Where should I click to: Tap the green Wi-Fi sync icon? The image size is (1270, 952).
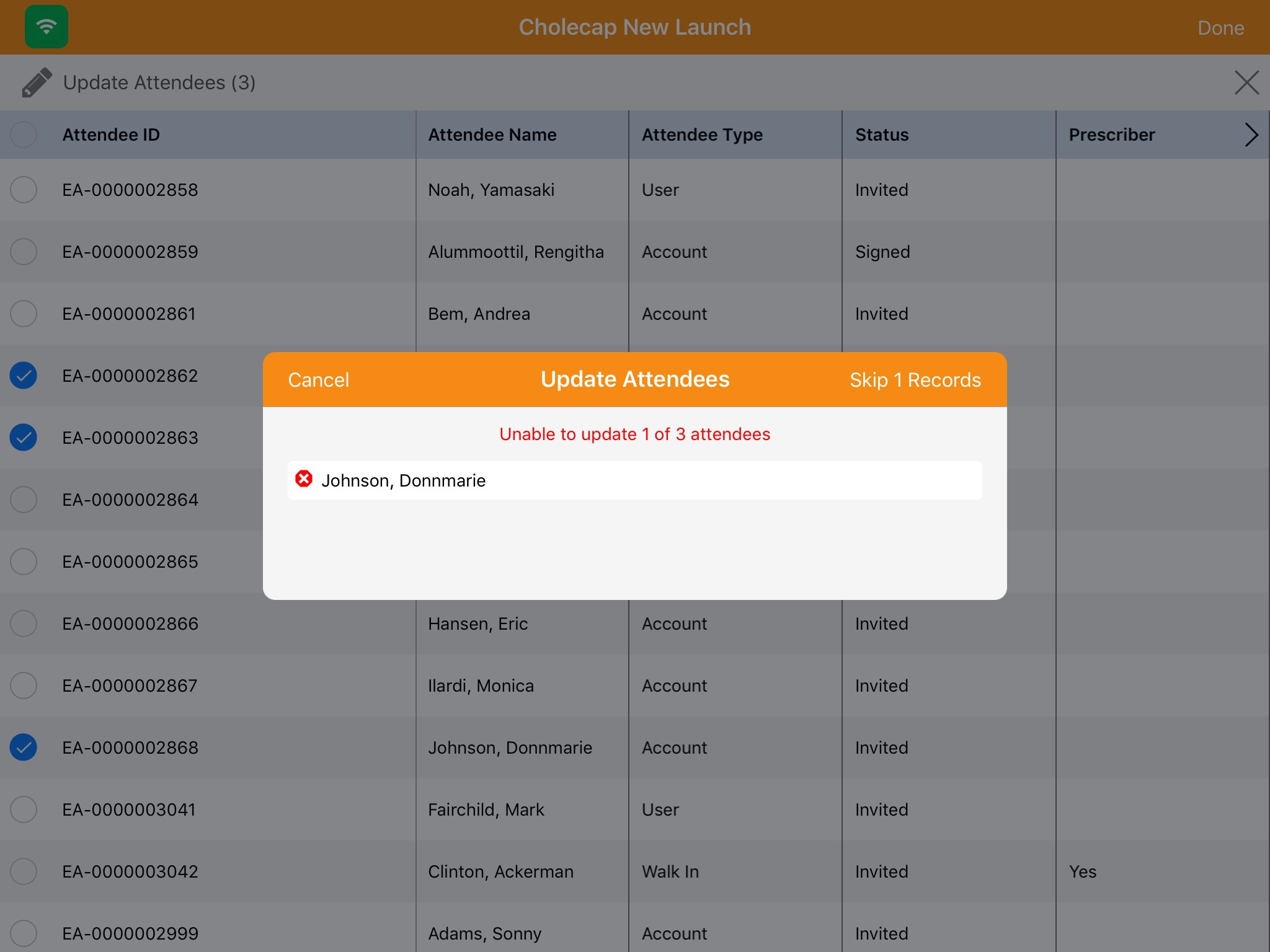47,27
